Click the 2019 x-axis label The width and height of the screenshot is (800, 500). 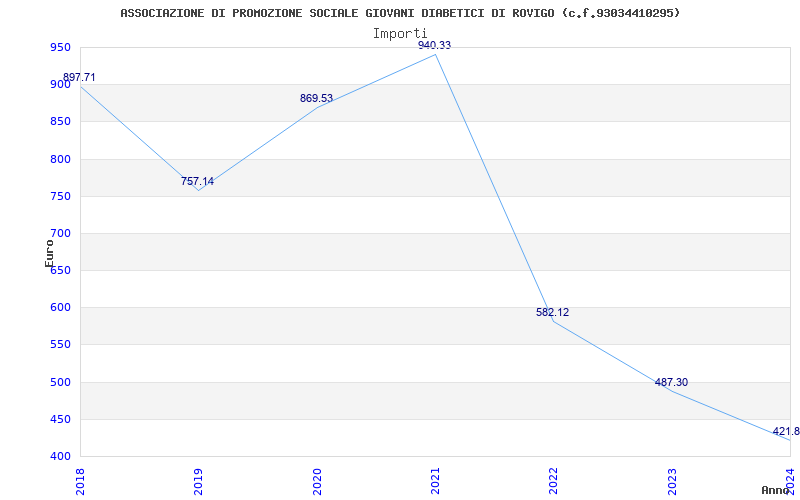tap(198, 482)
